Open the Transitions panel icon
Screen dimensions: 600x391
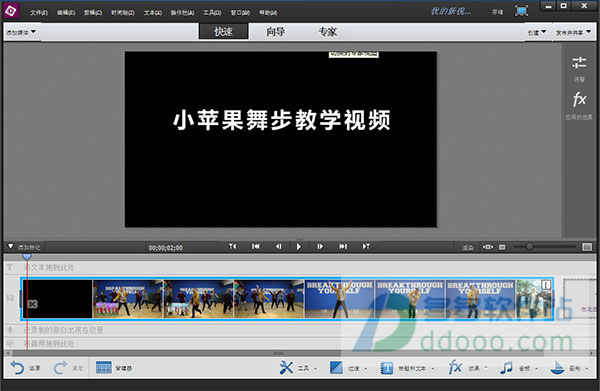(x=336, y=368)
